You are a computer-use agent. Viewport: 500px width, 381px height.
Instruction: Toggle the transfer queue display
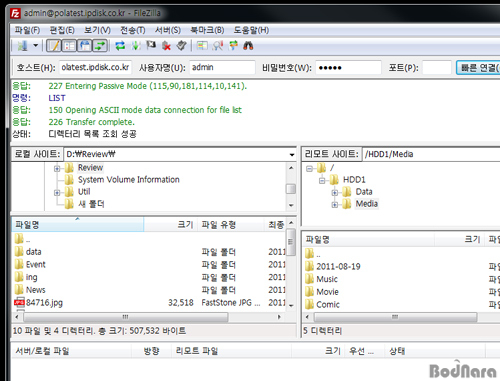(100, 45)
